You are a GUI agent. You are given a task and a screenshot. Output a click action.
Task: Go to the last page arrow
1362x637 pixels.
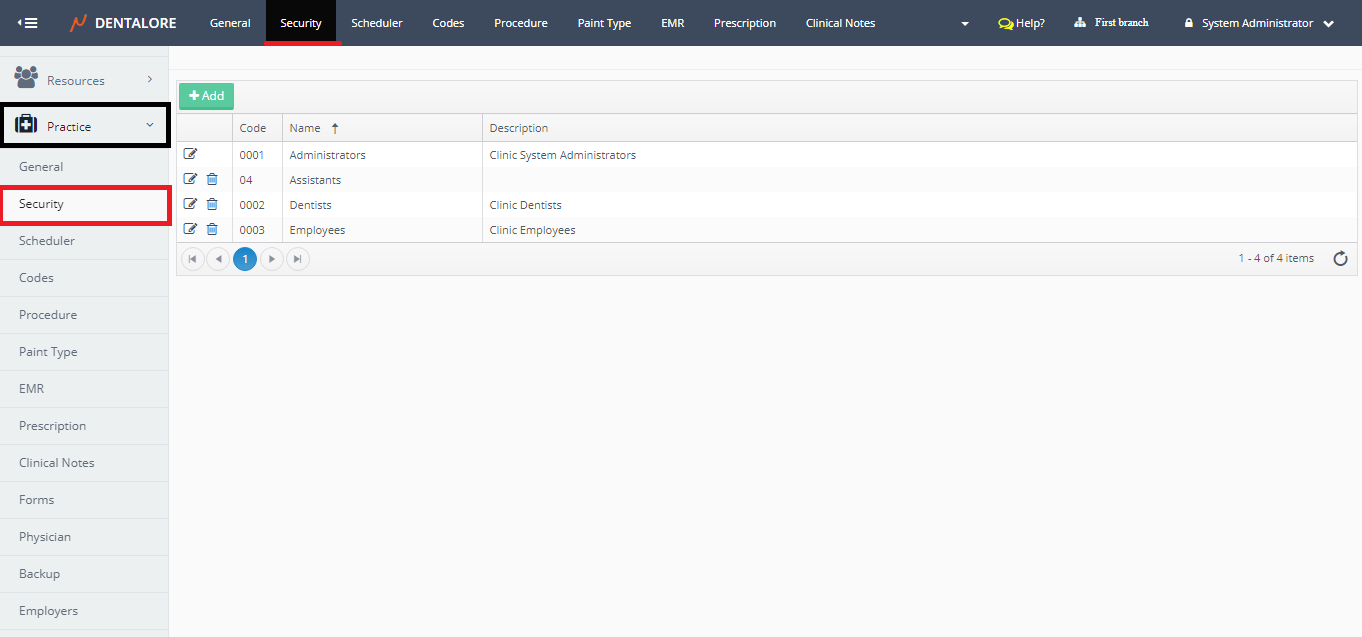coord(297,259)
